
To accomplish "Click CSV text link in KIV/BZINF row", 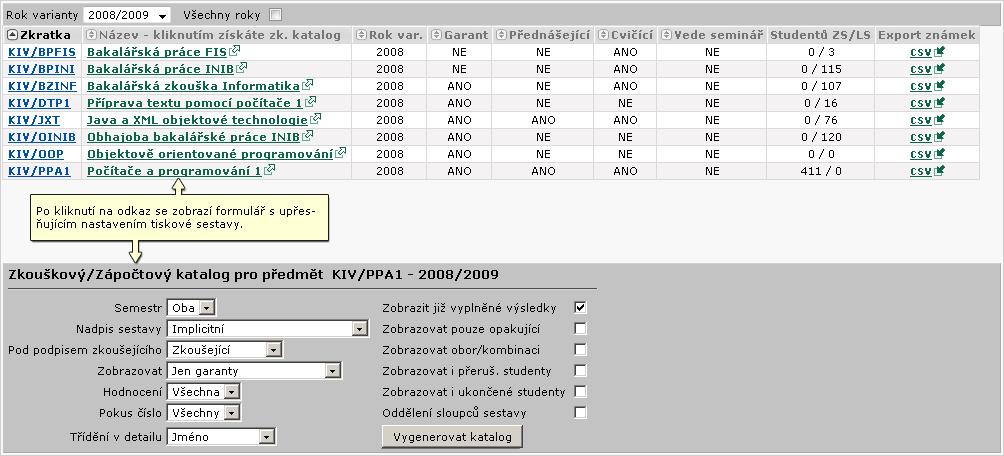I will coord(921,86).
